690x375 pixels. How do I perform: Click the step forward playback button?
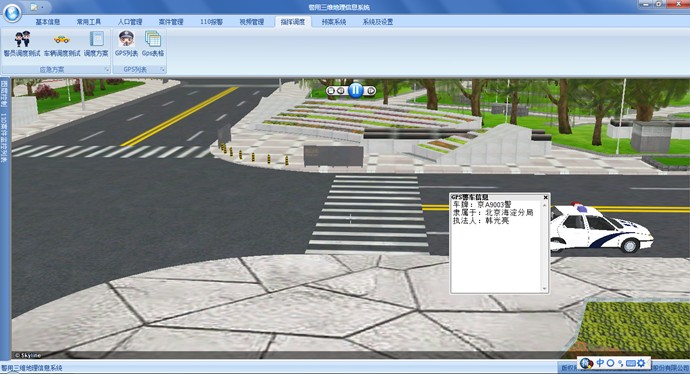click(x=371, y=90)
